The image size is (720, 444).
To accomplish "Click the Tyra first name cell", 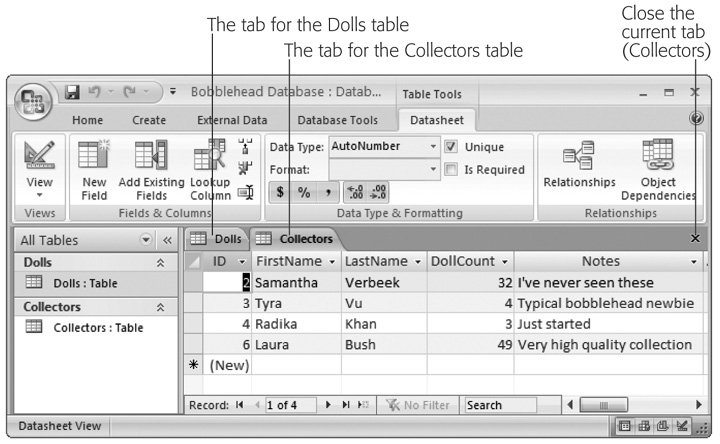I will [x=296, y=303].
